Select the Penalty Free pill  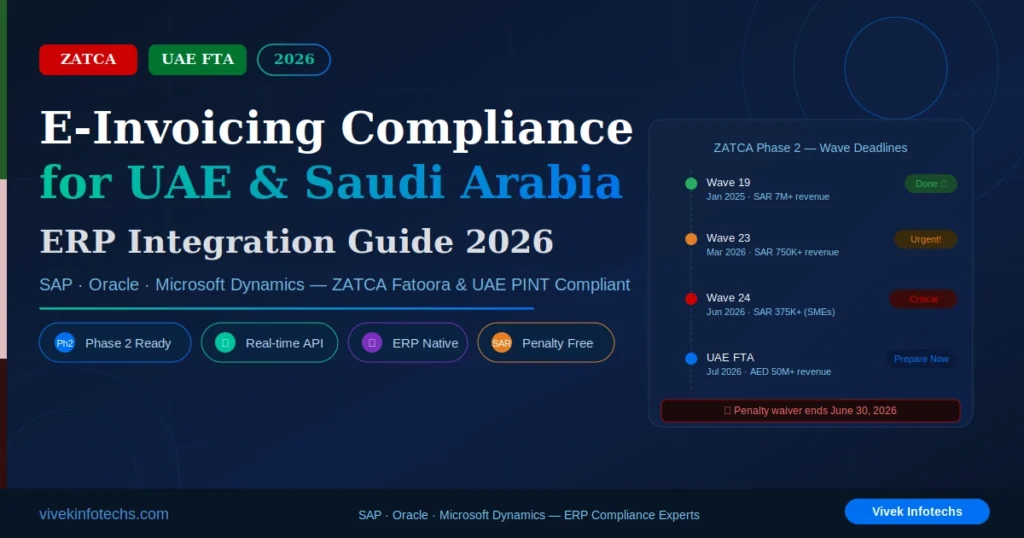tap(546, 343)
